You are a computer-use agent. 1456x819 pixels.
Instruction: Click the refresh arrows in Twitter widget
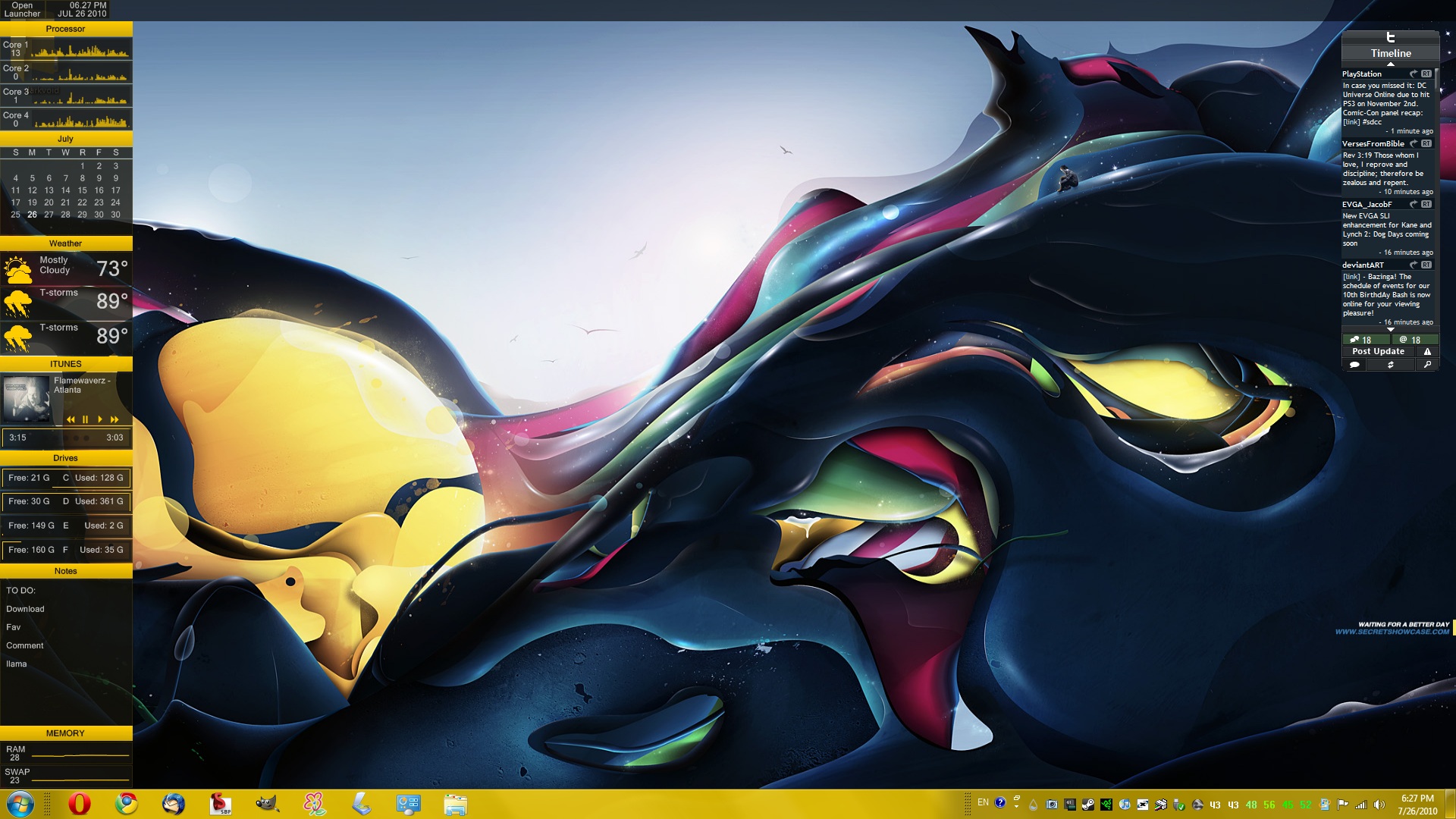coord(1391,365)
